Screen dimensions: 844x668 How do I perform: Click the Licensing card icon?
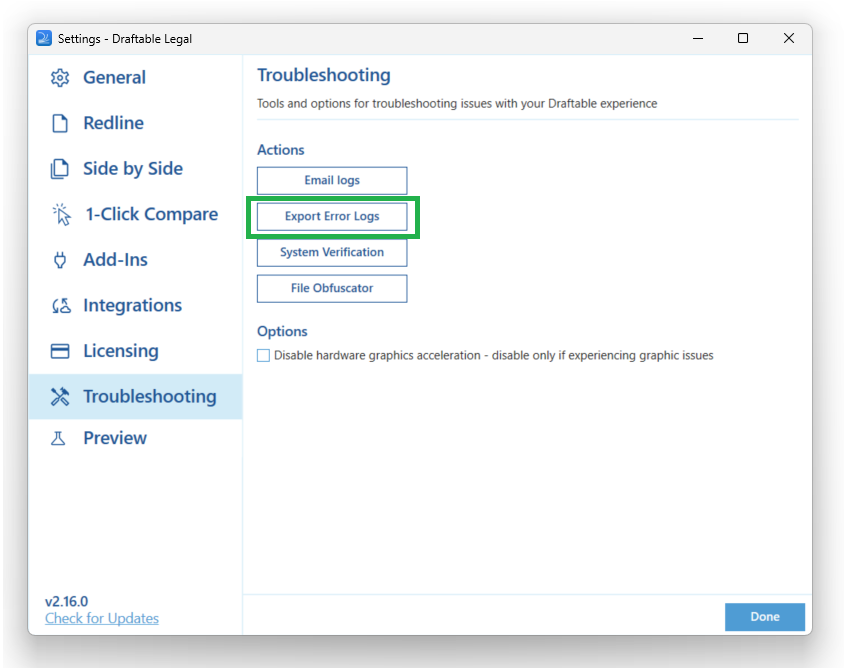tap(60, 351)
